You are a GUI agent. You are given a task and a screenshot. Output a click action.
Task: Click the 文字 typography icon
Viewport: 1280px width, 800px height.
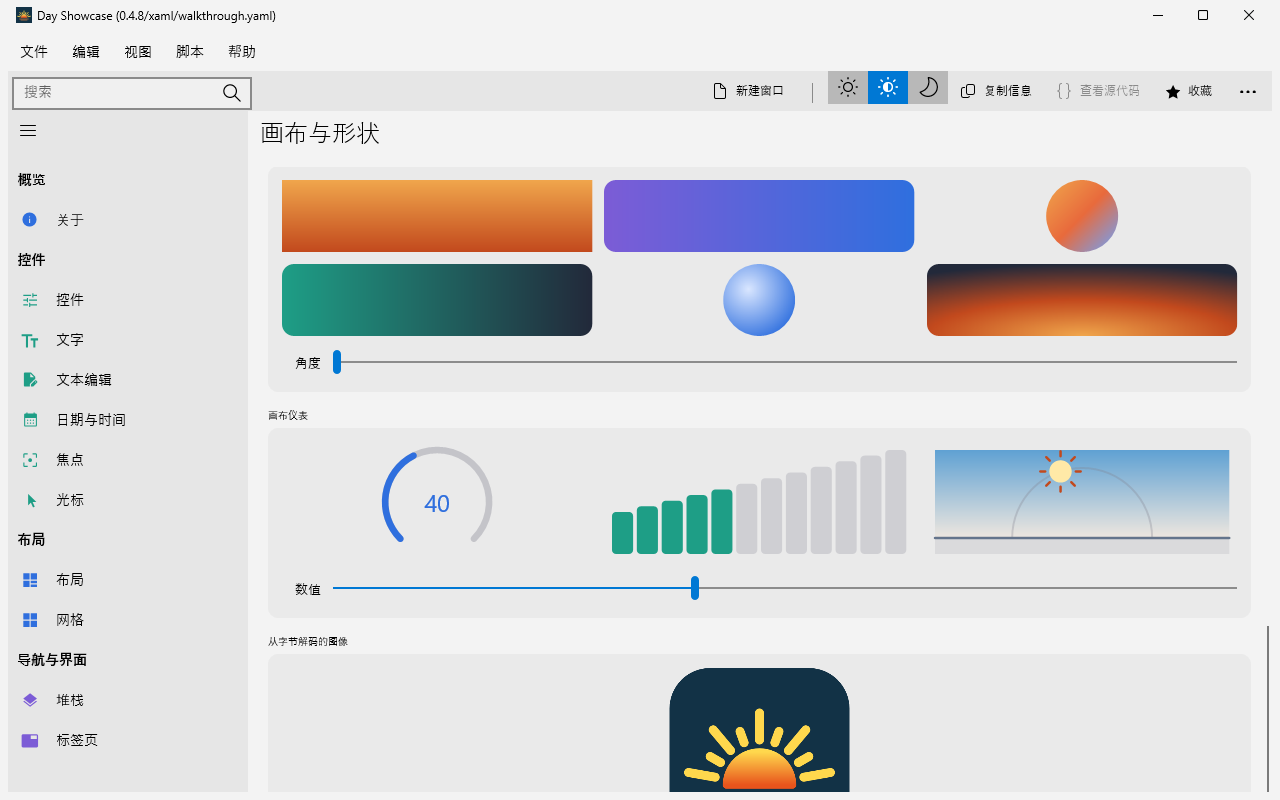pos(30,340)
